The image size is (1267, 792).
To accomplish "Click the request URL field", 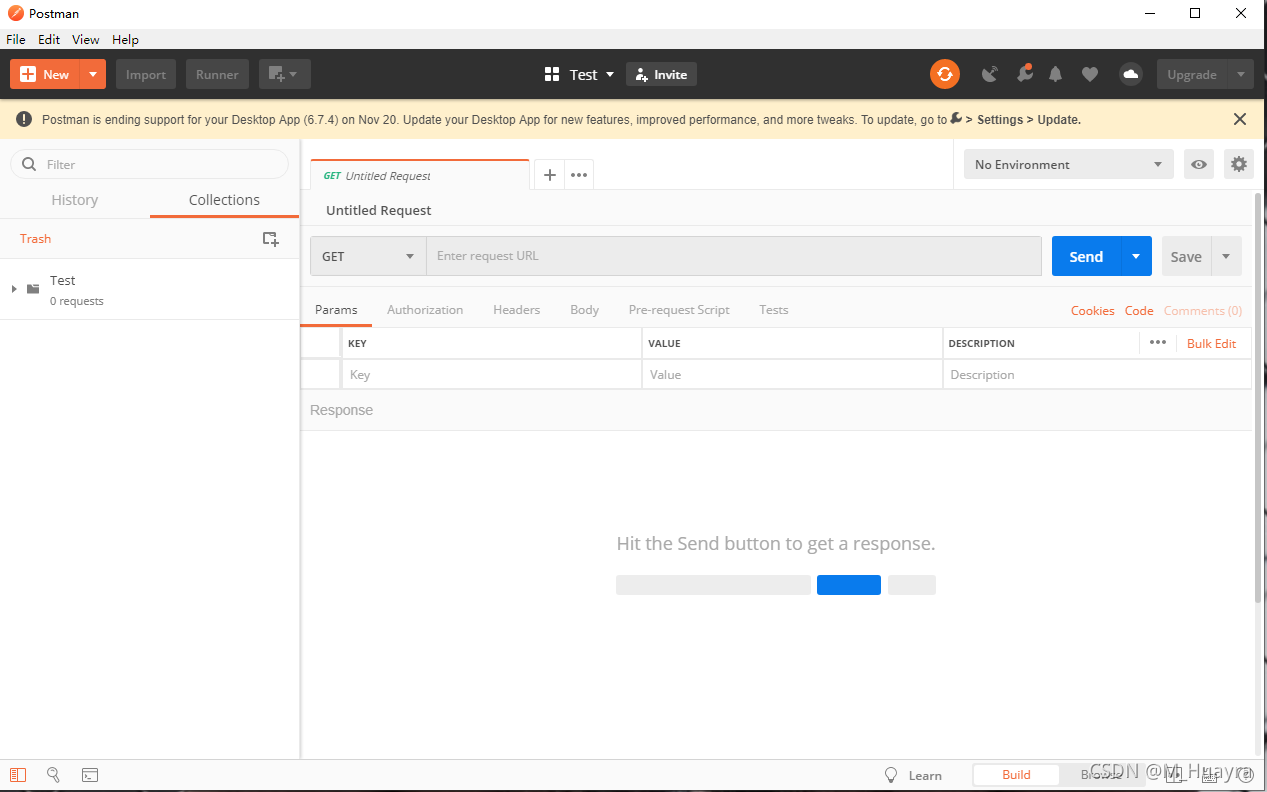I will tap(734, 256).
